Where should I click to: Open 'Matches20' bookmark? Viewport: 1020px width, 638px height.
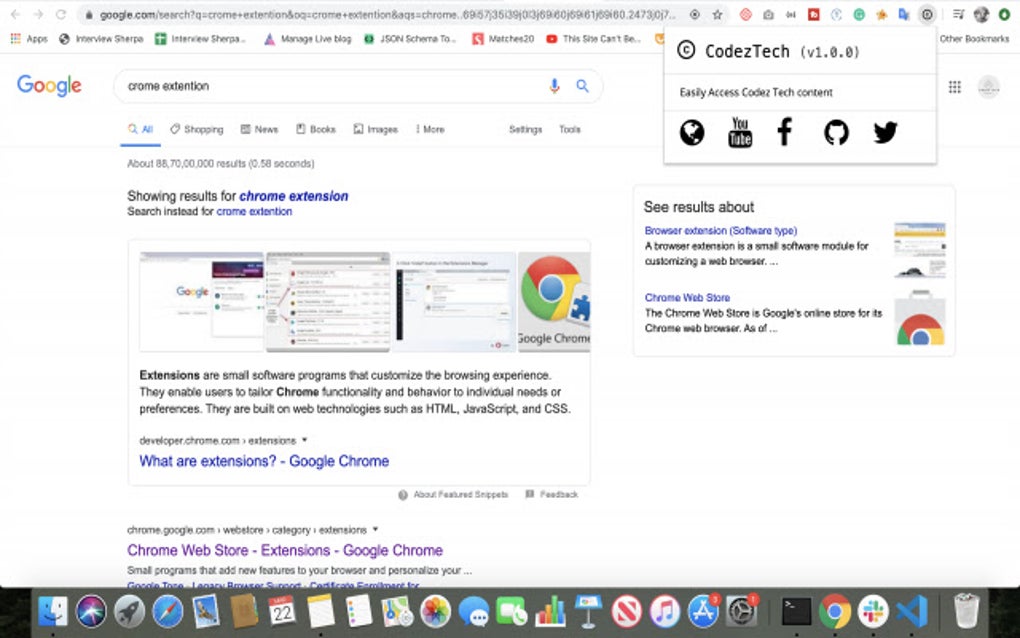(x=503, y=39)
